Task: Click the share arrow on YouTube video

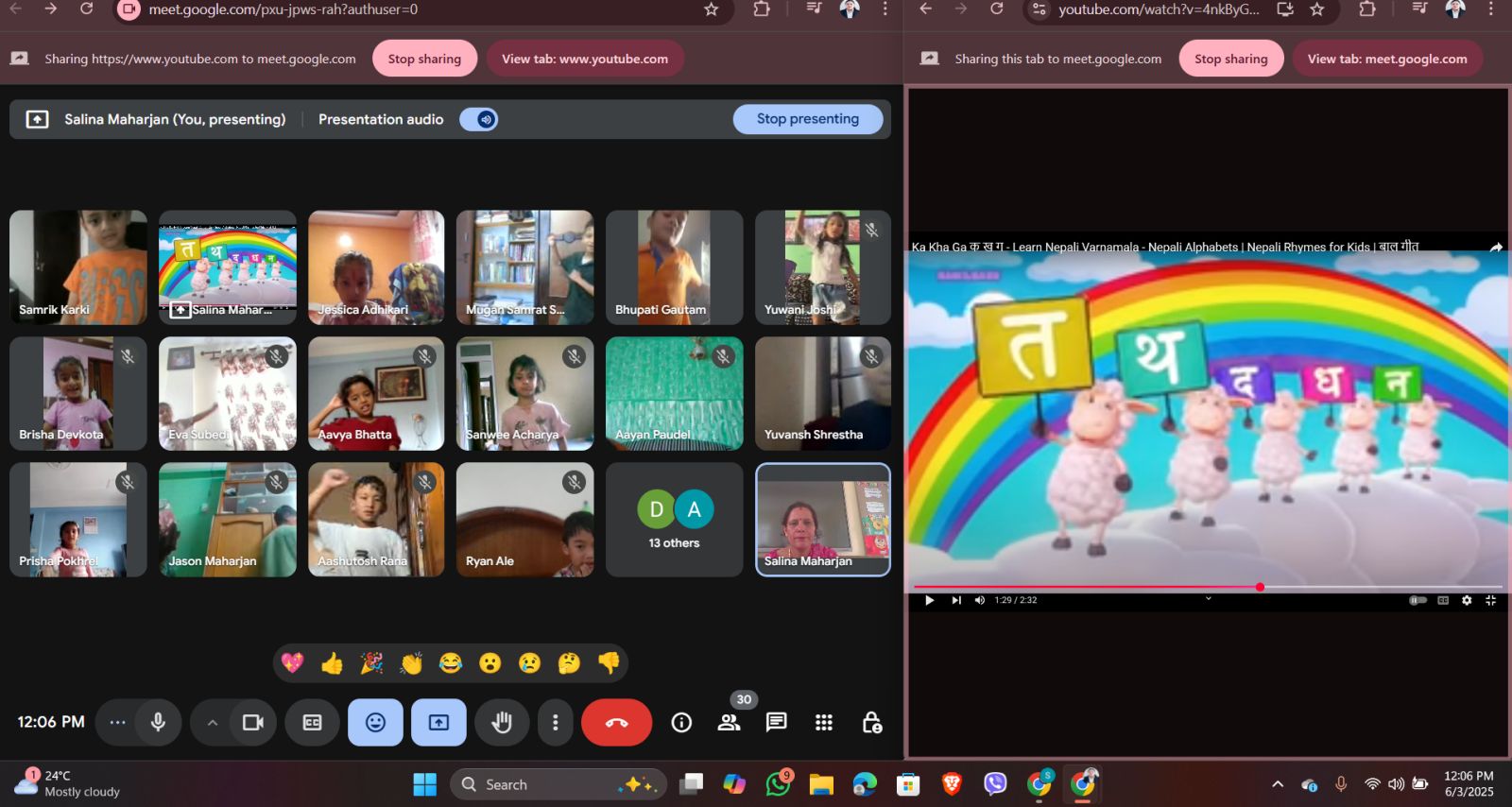Action: (1496, 248)
